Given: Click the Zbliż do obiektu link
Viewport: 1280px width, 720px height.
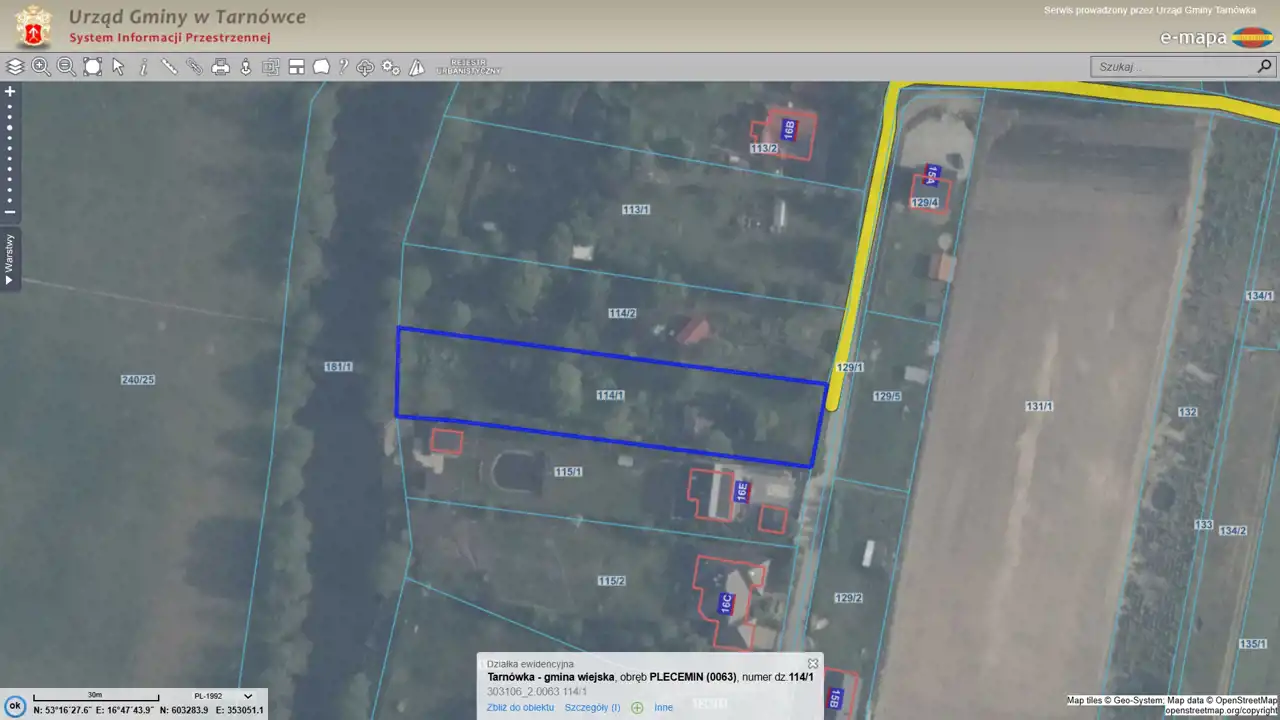Looking at the screenshot, I should point(520,708).
